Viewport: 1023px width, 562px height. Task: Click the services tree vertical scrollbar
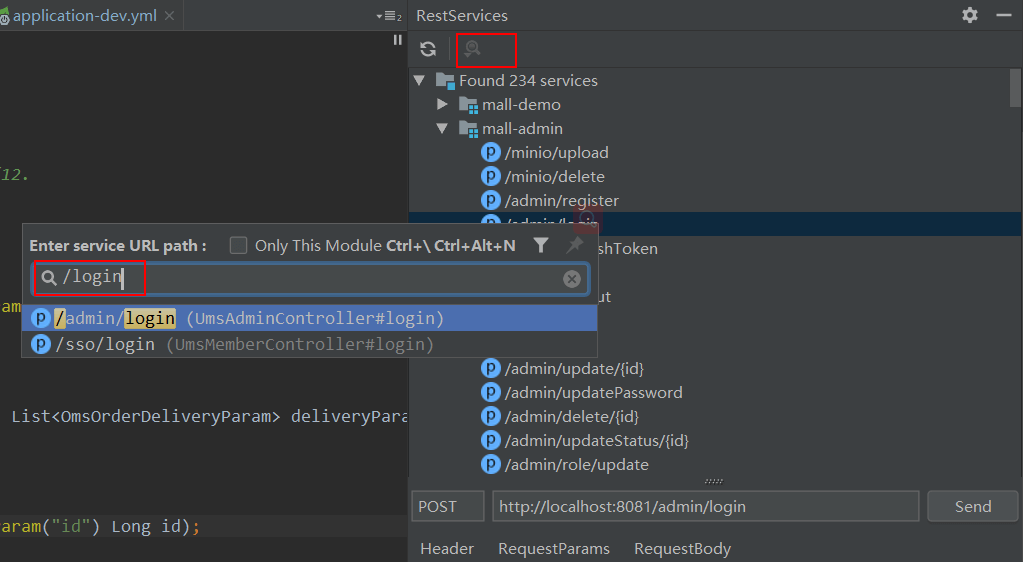(x=1015, y=88)
